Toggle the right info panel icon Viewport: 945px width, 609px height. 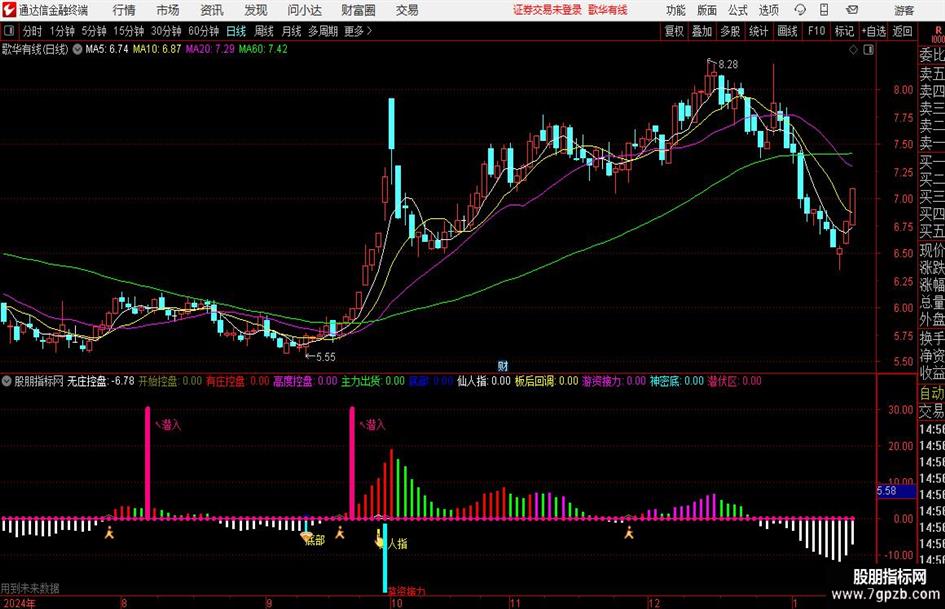(x=868, y=50)
